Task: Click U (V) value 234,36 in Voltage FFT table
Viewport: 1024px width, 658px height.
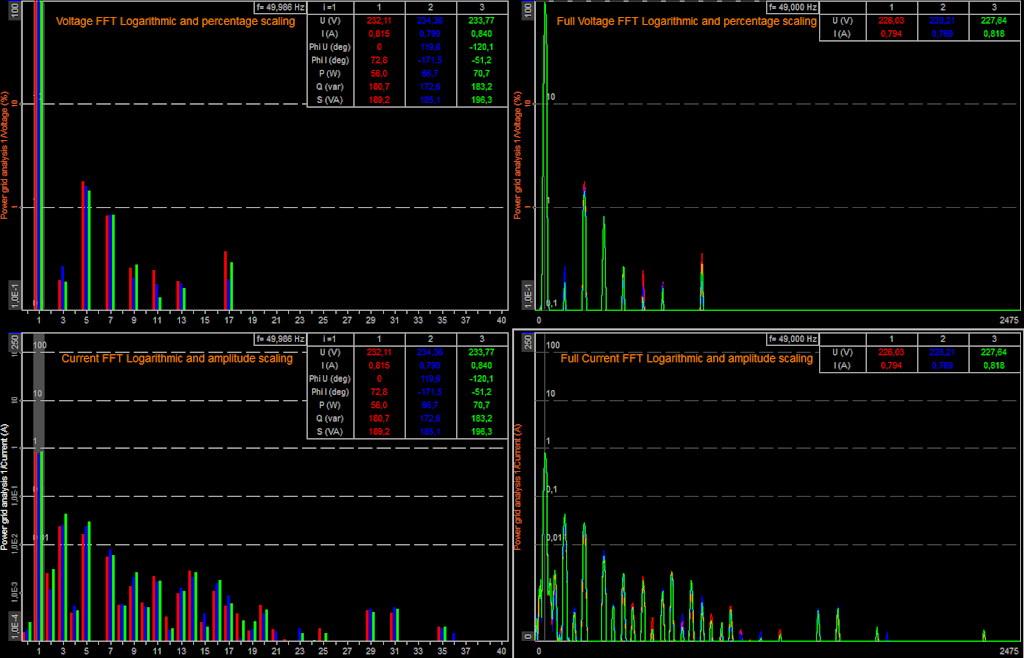Action: (430, 22)
